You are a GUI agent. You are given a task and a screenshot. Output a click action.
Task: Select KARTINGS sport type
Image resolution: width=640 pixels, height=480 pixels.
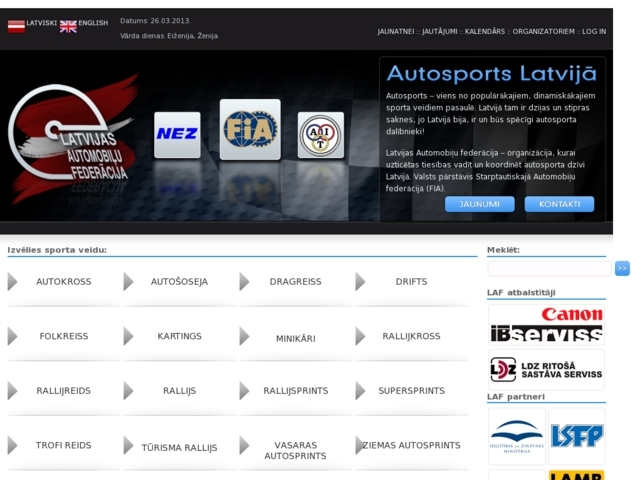coord(179,336)
